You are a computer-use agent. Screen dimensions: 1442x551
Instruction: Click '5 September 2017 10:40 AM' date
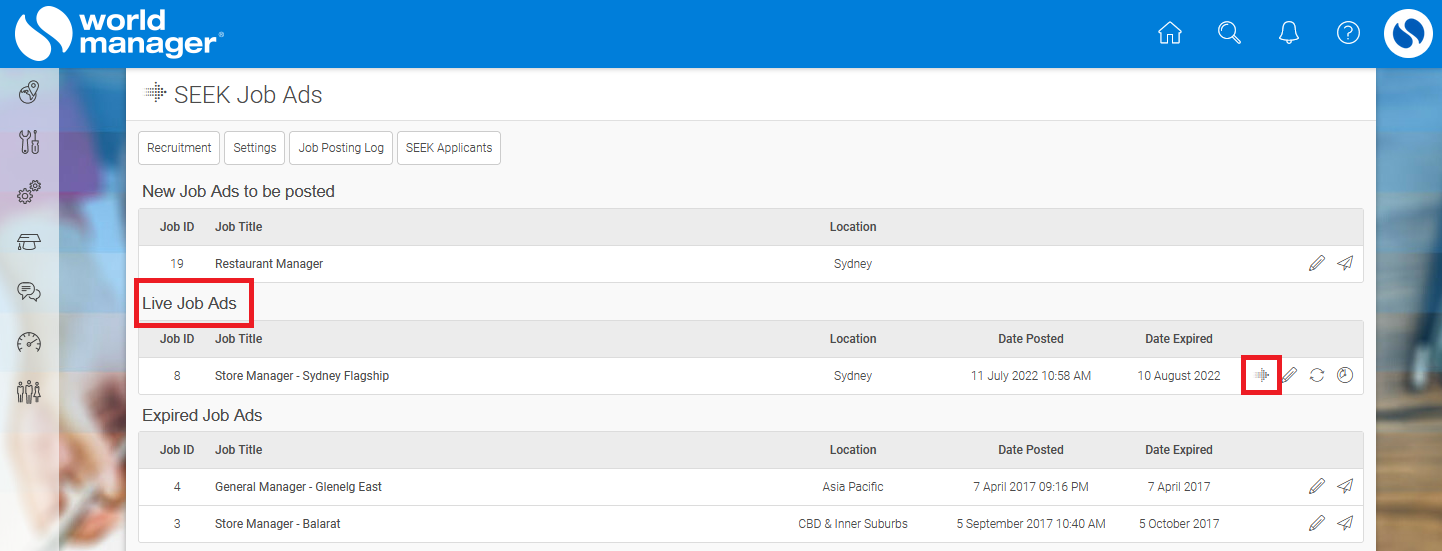1031,524
